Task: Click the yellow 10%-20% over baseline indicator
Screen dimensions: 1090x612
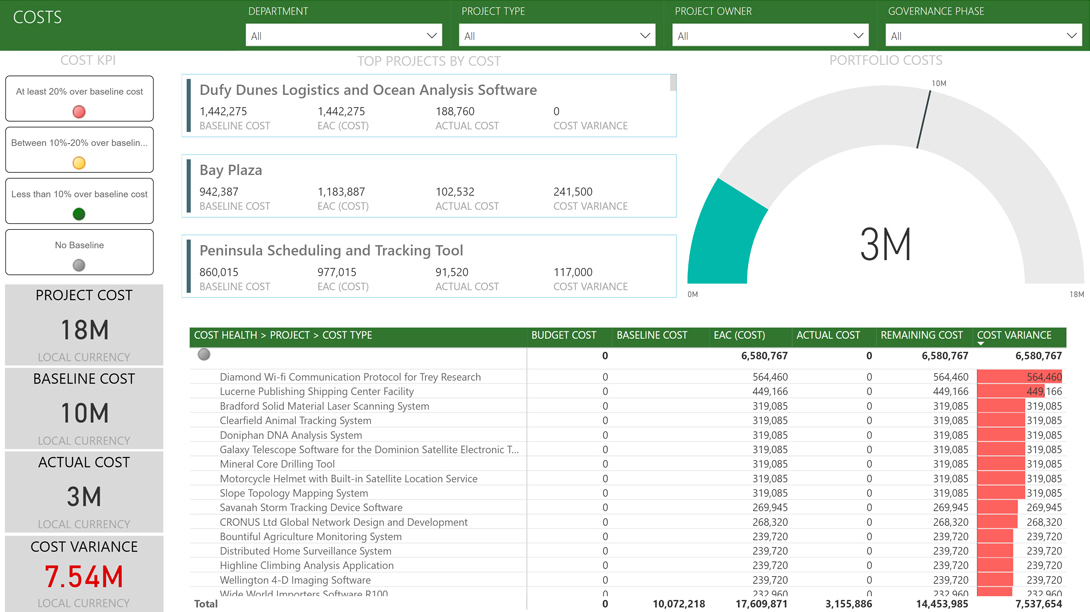Action: (x=79, y=163)
